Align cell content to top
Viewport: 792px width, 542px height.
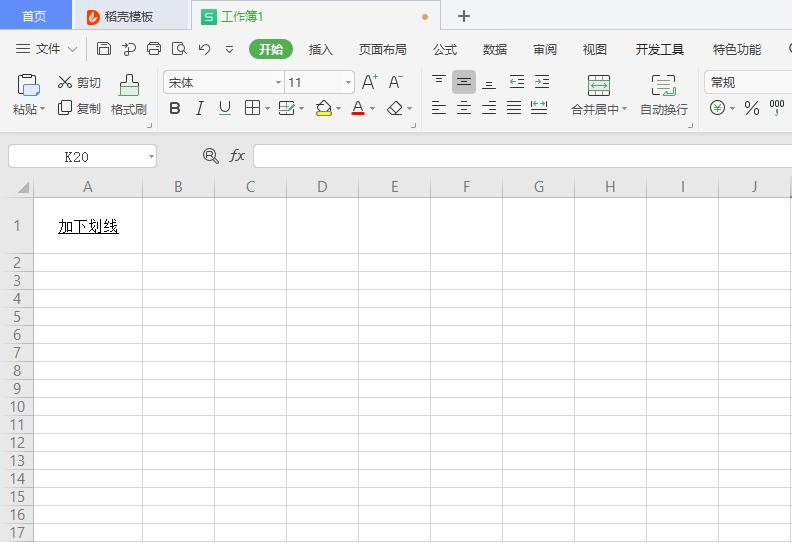coord(438,81)
